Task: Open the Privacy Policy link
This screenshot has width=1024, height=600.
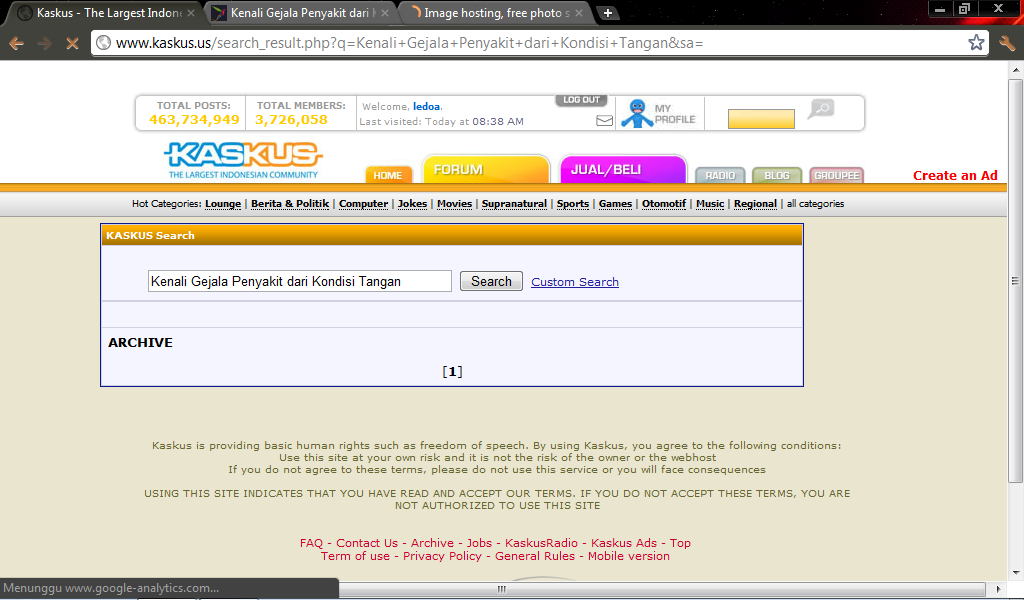Action: (x=442, y=556)
